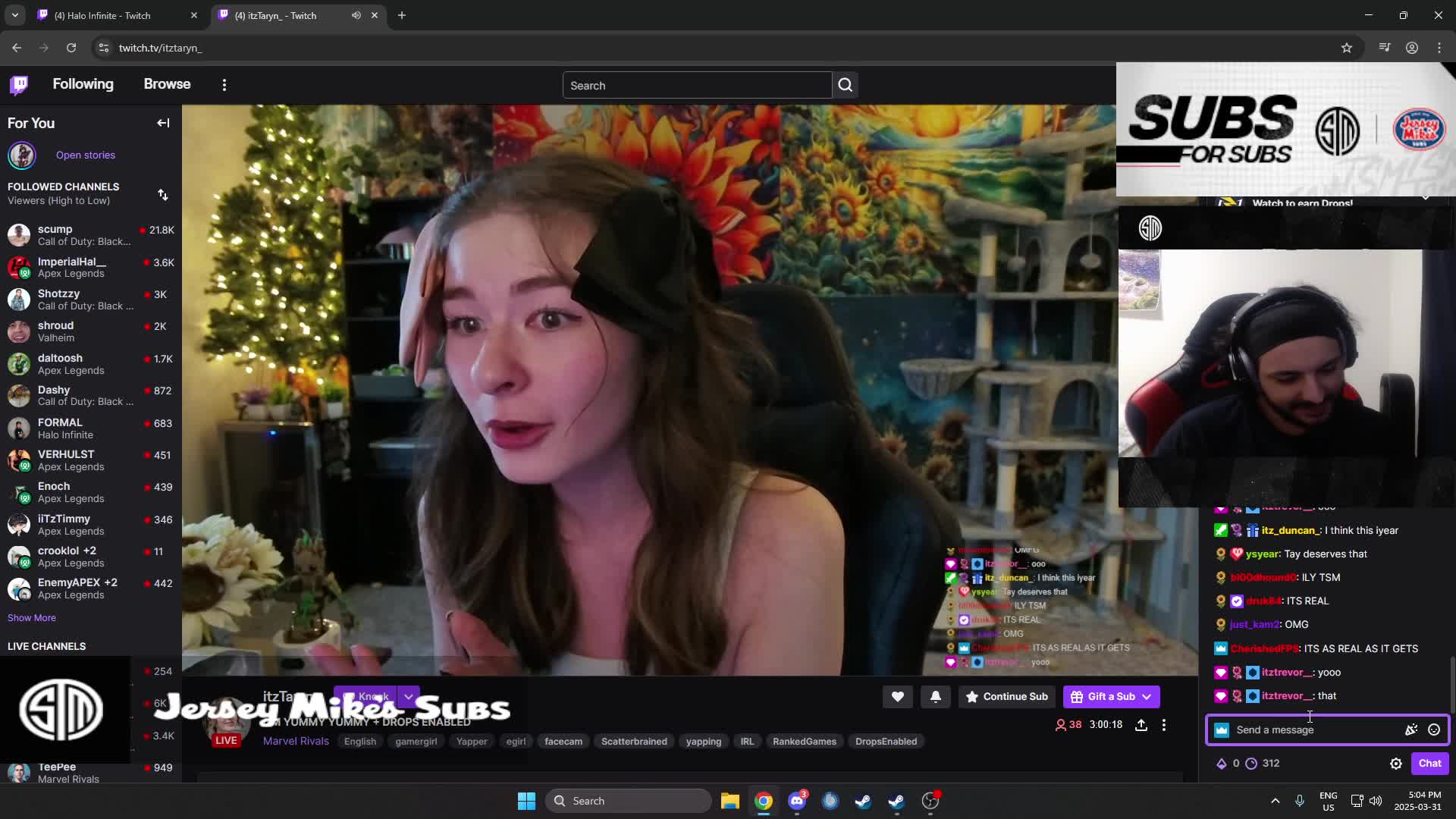View site information icon in address bar
The width and height of the screenshot is (1456, 819).
pyautogui.click(x=104, y=48)
